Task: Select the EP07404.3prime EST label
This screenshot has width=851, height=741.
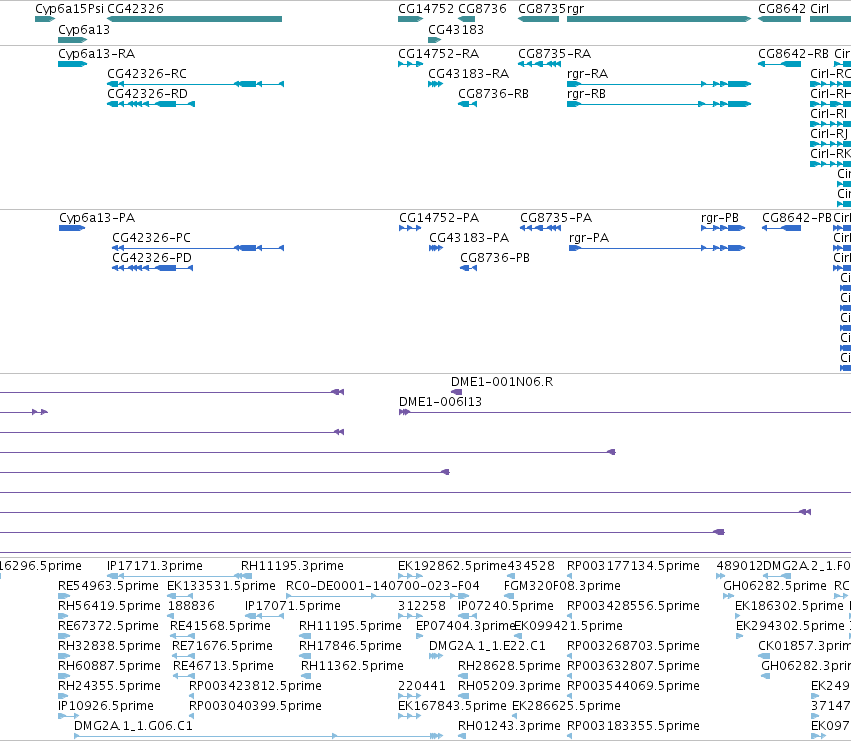Action: point(465,626)
